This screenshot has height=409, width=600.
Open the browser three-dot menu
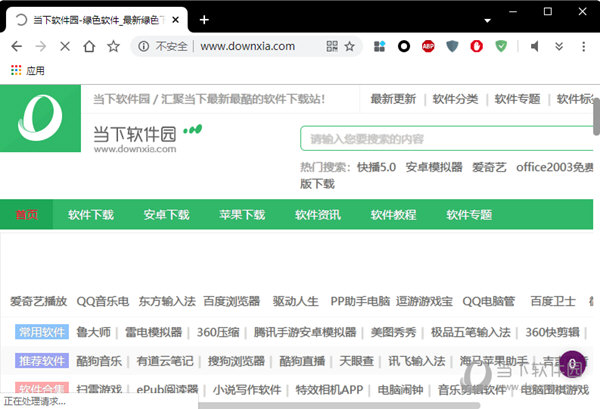pos(584,47)
